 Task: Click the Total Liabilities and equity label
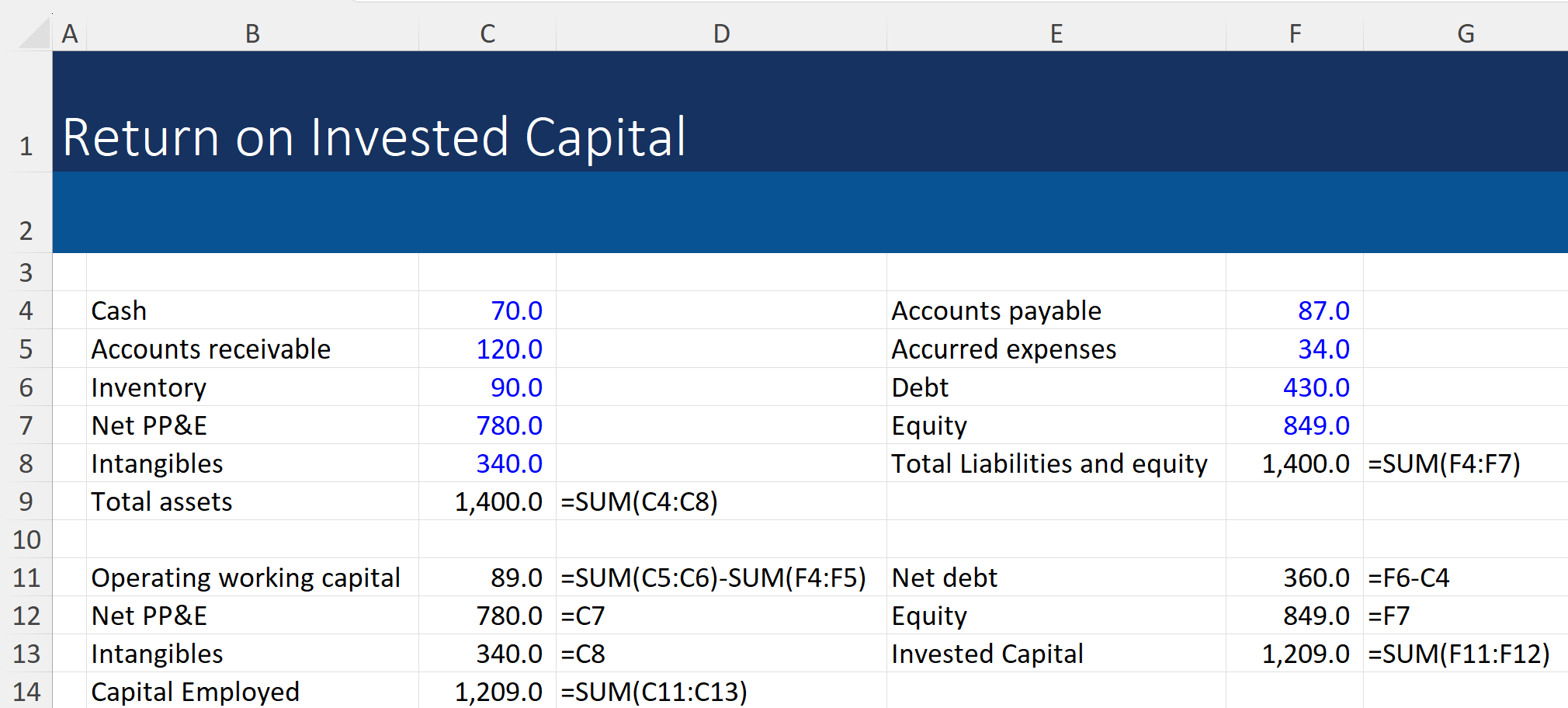1049,463
